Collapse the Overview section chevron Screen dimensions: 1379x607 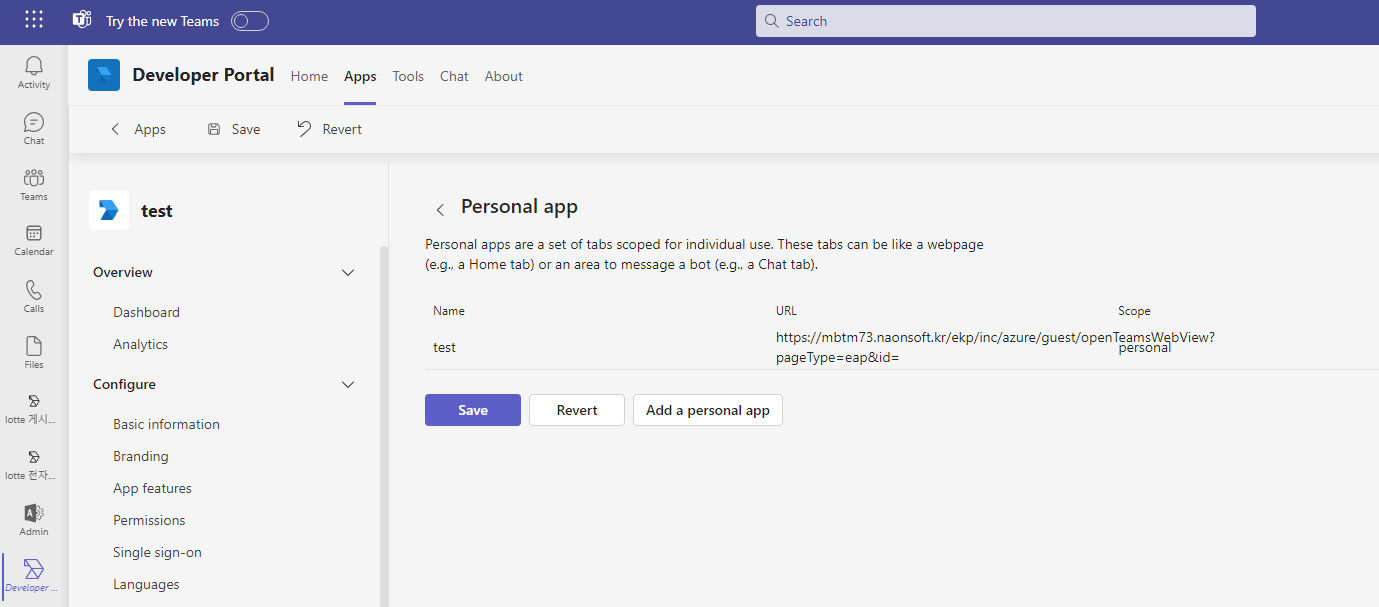pos(348,272)
